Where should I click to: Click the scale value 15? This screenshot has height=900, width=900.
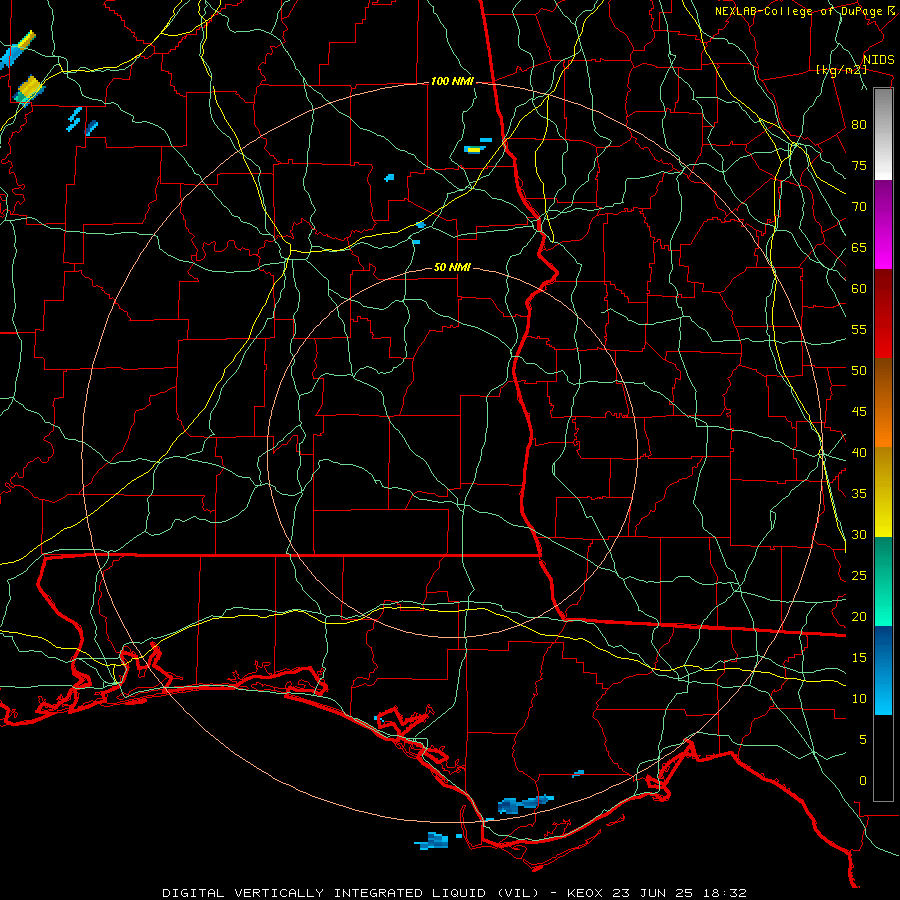859,658
